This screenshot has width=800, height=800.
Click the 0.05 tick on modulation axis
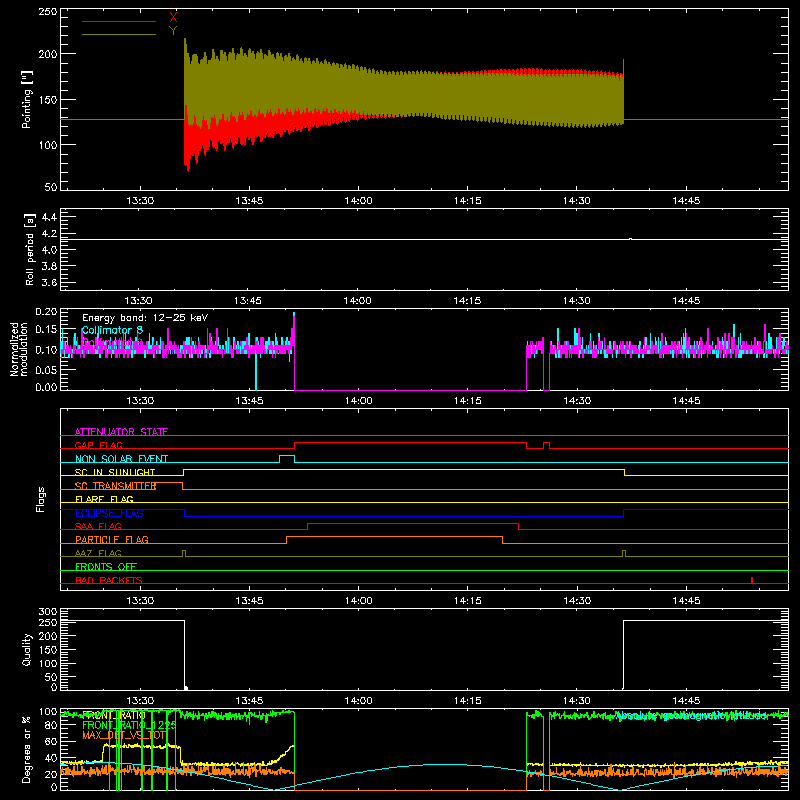[46, 369]
